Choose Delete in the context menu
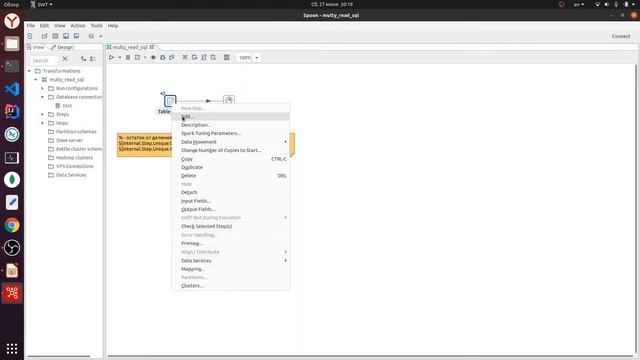640x360 pixels. (x=231, y=176)
